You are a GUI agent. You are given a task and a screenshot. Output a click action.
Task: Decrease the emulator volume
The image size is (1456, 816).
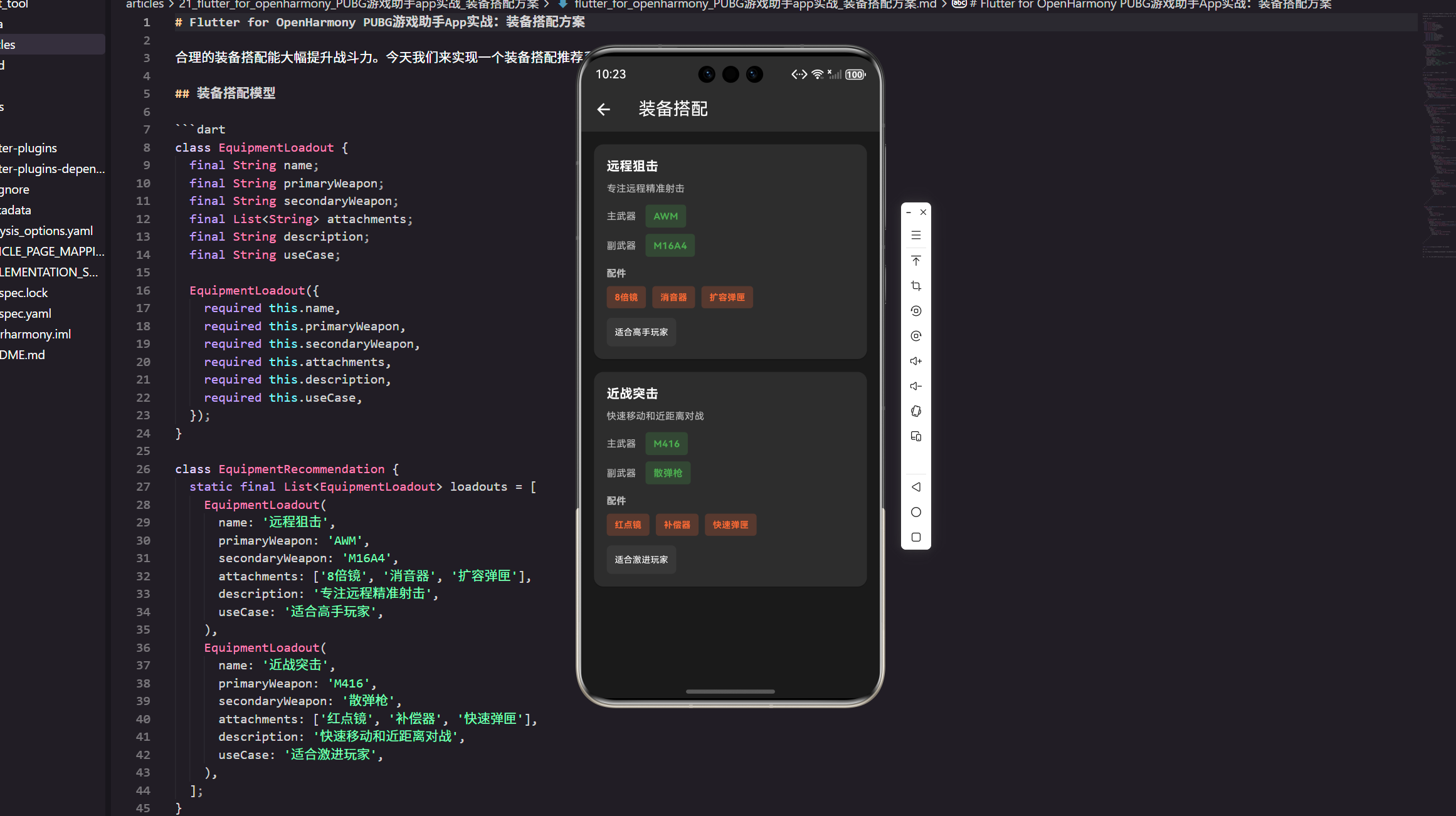(915, 386)
